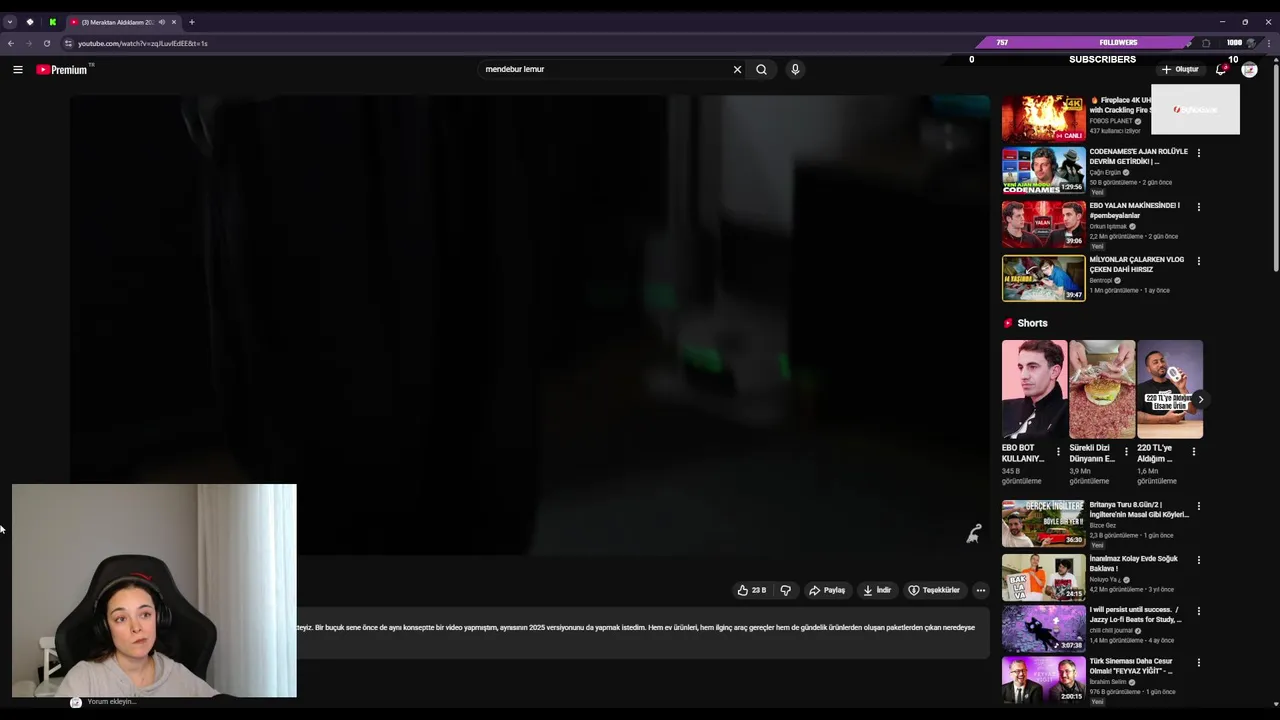
Task: Mute the tab via its speaker icon
Action: (x=161, y=22)
